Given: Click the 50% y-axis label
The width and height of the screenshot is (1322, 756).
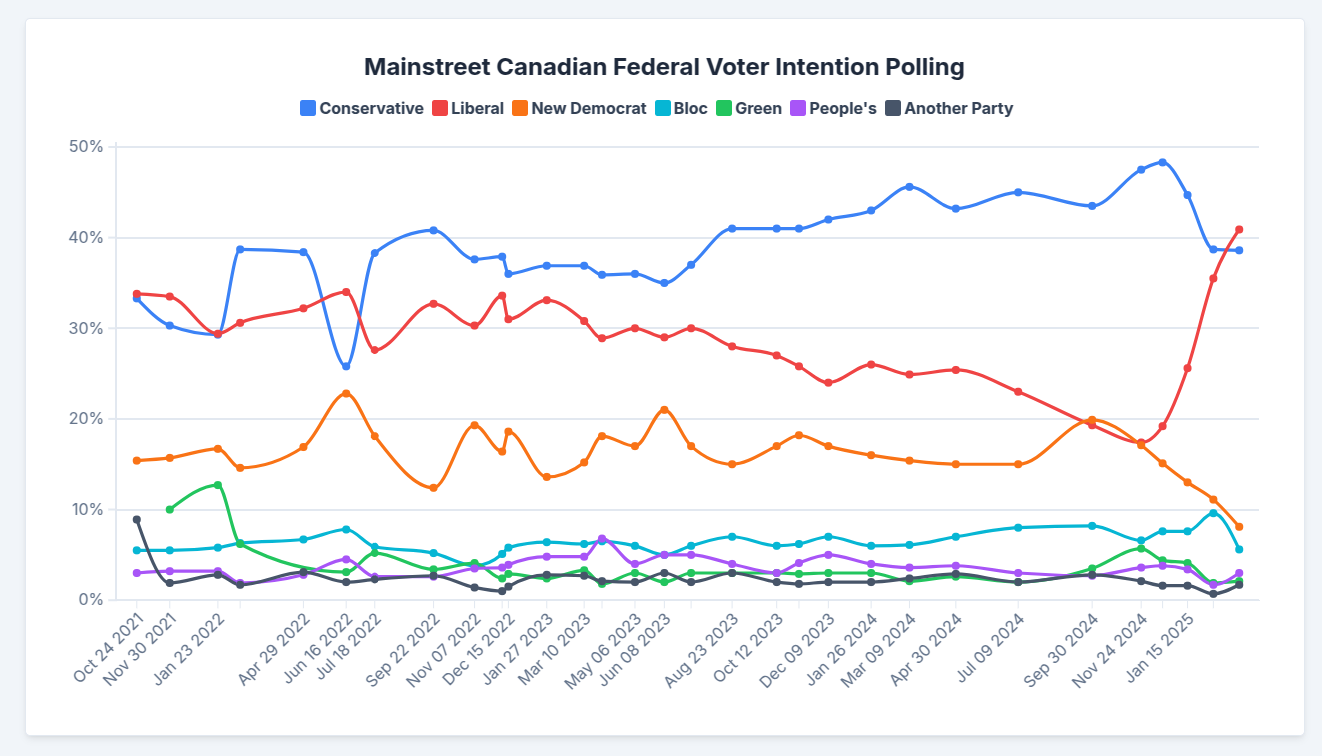Looking at the screenshot, I should (x=86, y=147).
